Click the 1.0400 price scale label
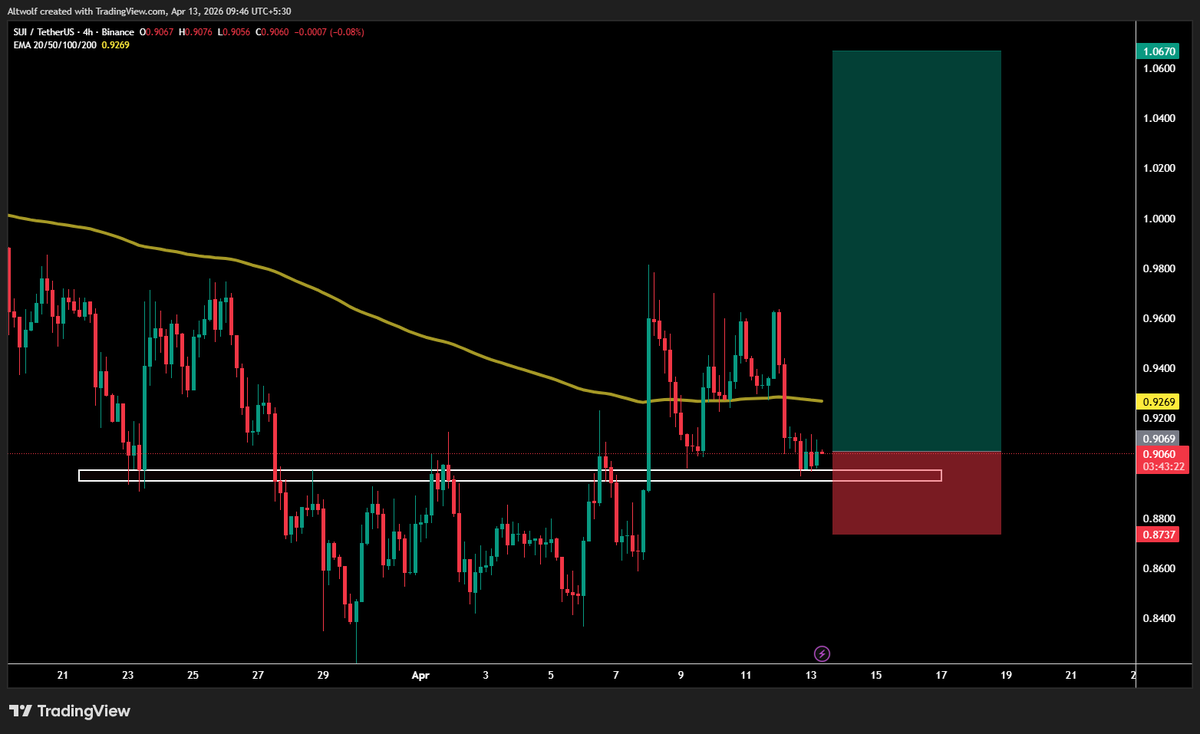 1158,119
